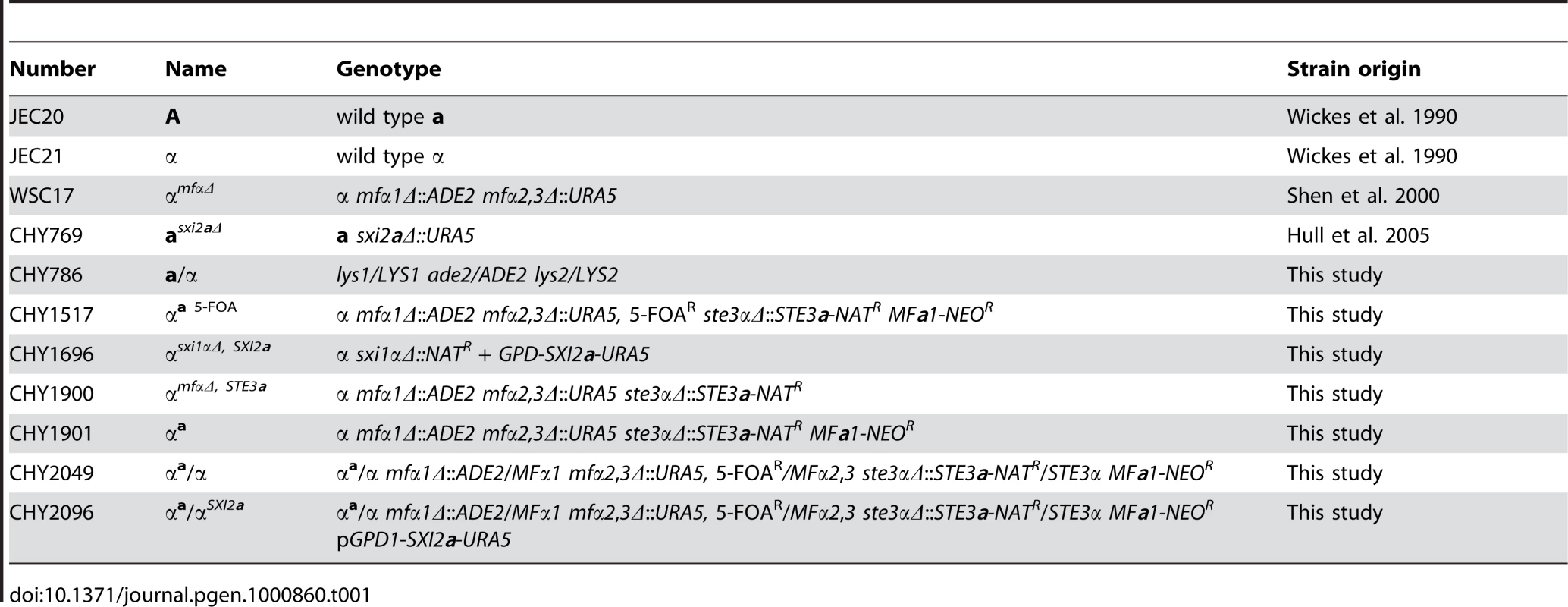Screen dimensions: 1568x607
Task: Click the CHY769 strain entry
Action: point(45,235)
